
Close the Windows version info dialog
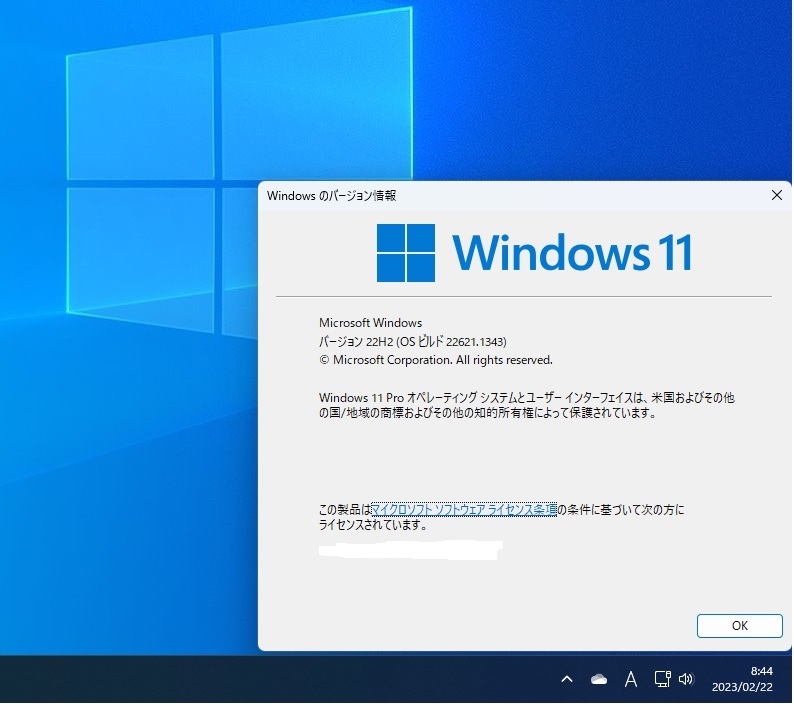tap(776, 195)
